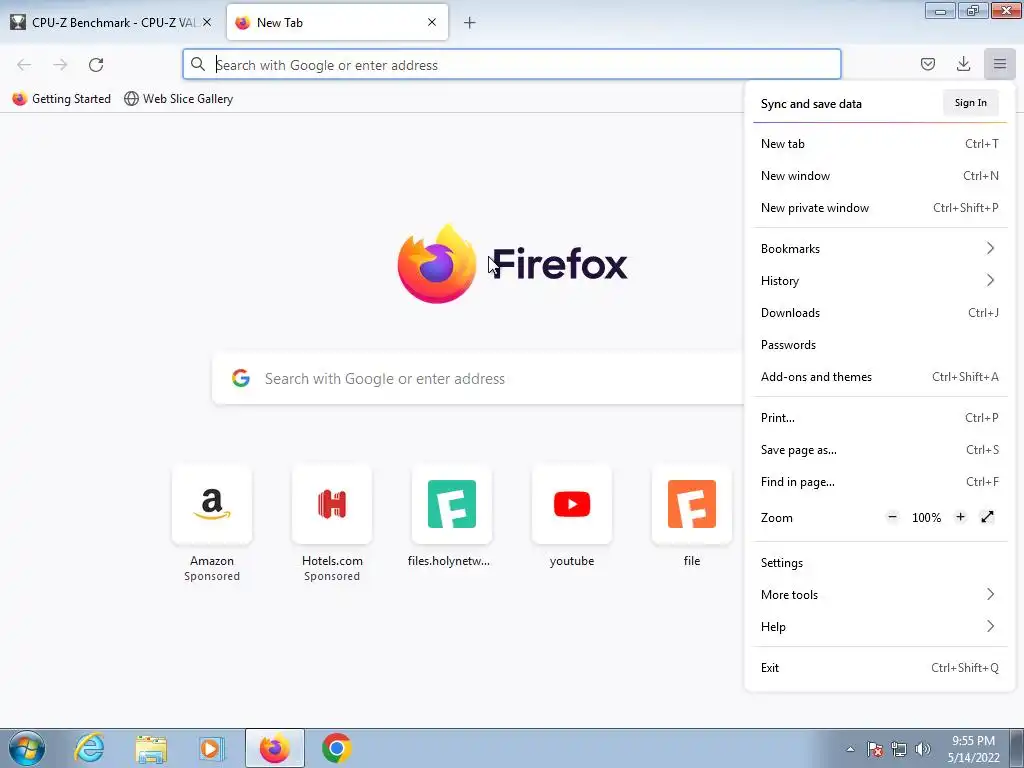The width and height of the screenshot is (1024, 768).
Task: Open Passwords from the menu
Action: click(x=880, y=344)
